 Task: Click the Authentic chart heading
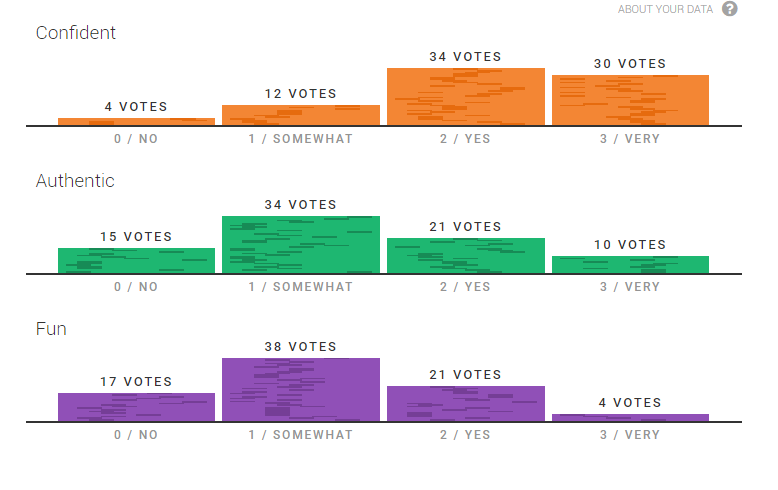(x=75, y=181)
